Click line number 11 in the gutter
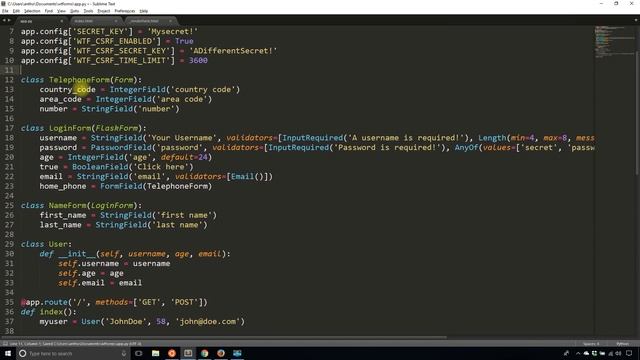The width and height of the screenshot is (640, 360). [9, 70]
